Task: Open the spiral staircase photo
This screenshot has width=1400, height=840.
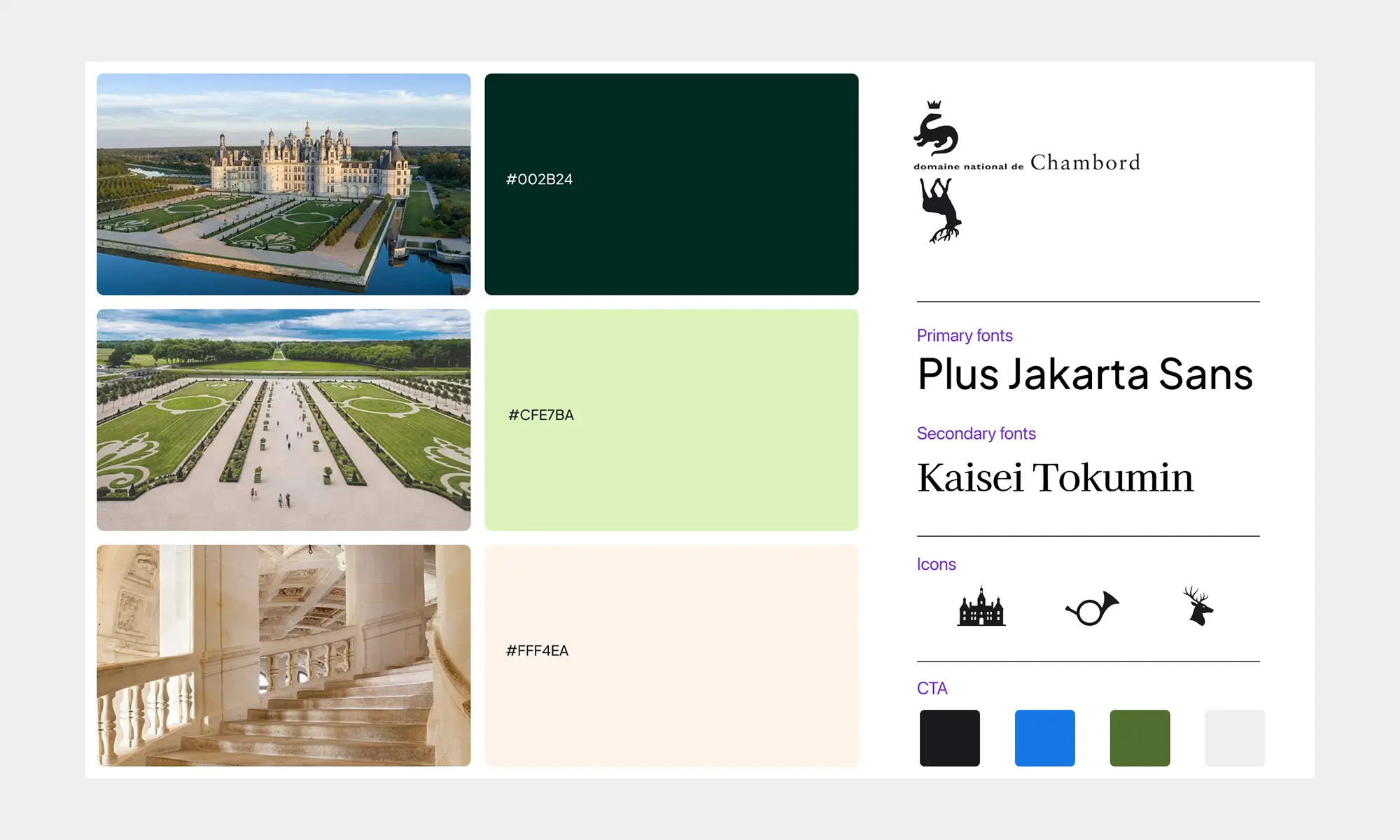Action: coord(283,655)
